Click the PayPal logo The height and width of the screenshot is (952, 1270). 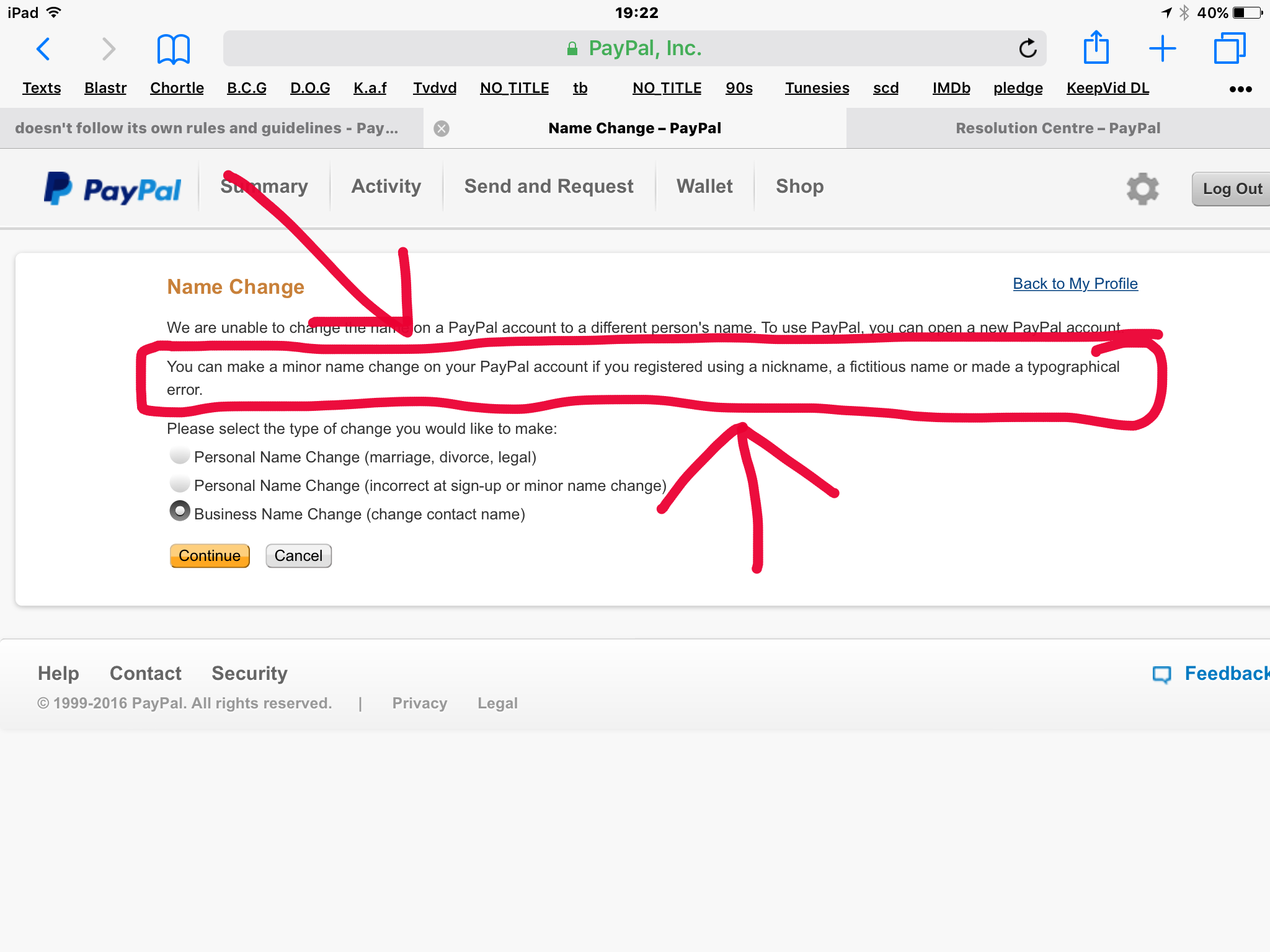(112, 188)
